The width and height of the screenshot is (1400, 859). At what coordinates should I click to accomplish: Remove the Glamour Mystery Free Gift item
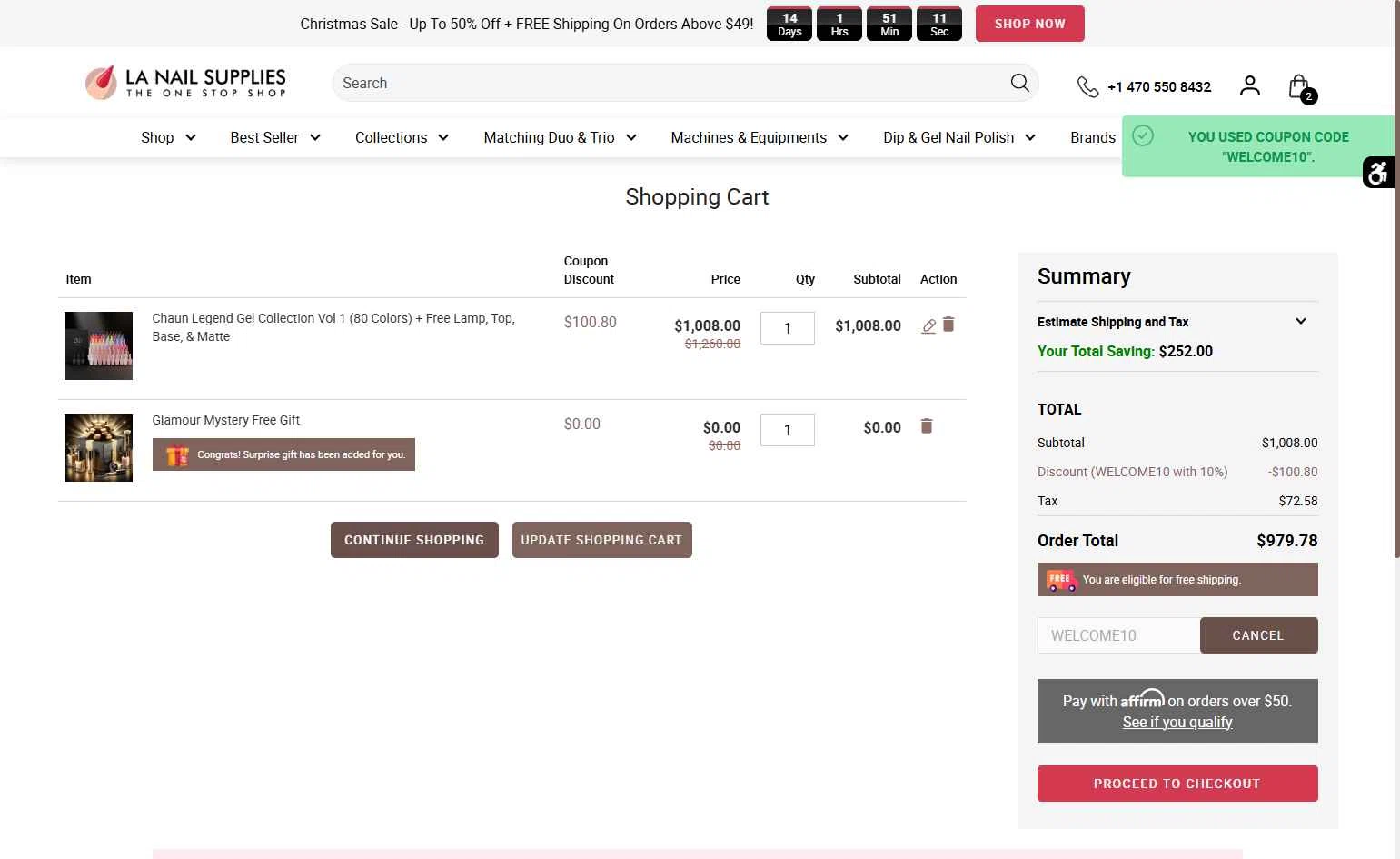[x=927, y=426]
